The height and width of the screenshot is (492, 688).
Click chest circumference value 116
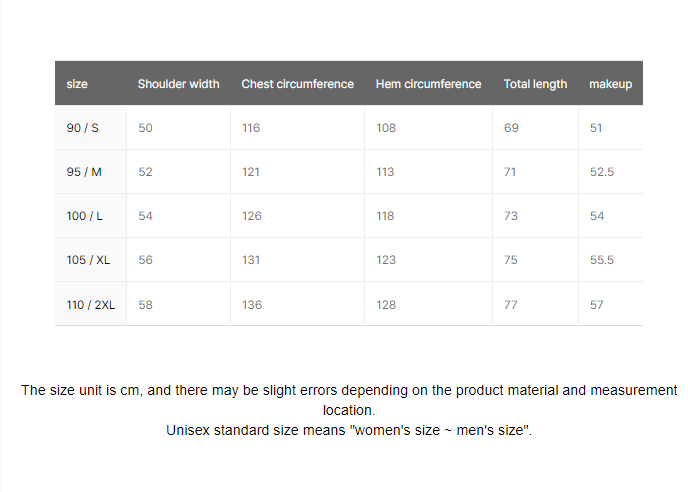pyautogui.click(x=251, y=128)
